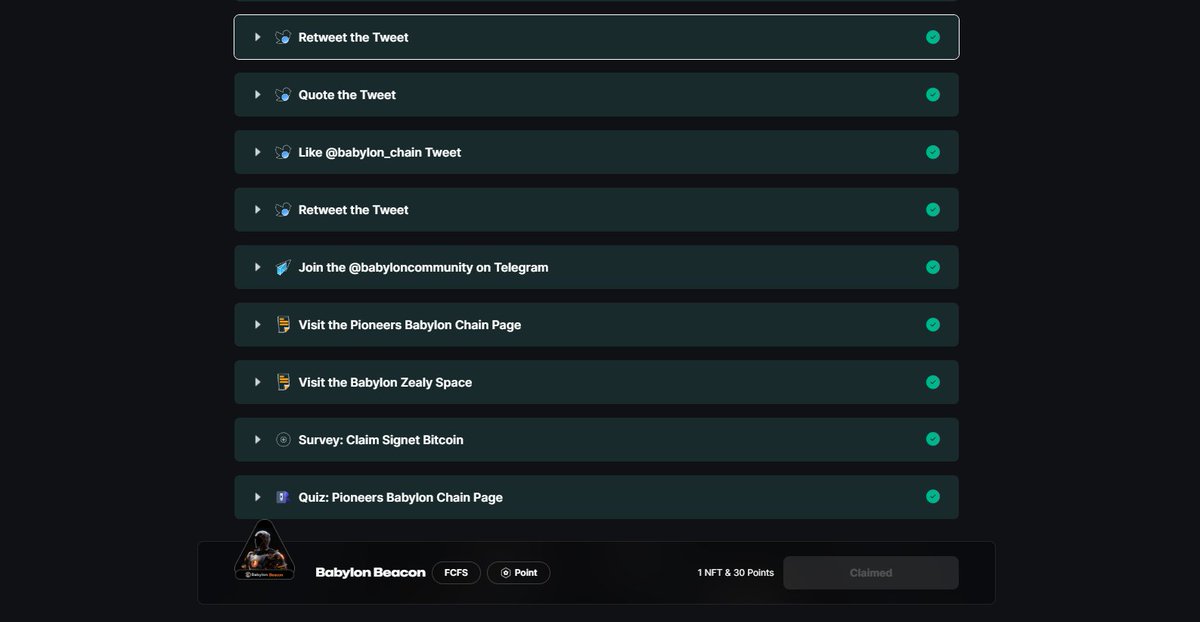
Task: Click the link icon beside Visit Babylon Zealy Space
Action: [283, 382]
